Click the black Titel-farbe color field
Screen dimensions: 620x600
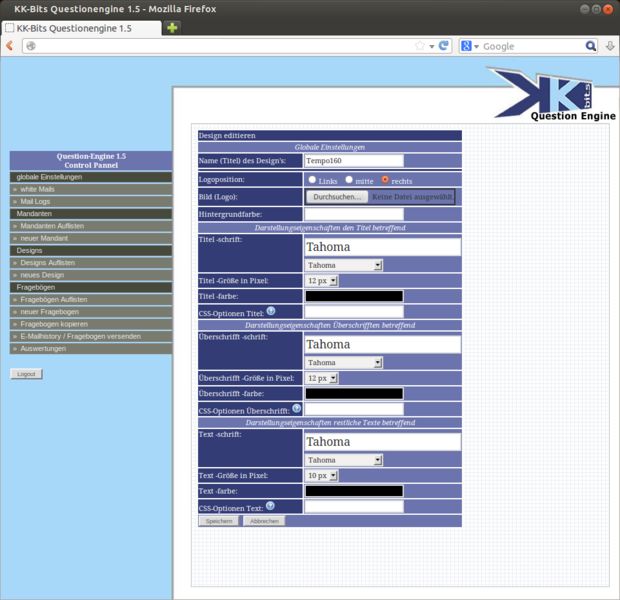tap(354, 296)
